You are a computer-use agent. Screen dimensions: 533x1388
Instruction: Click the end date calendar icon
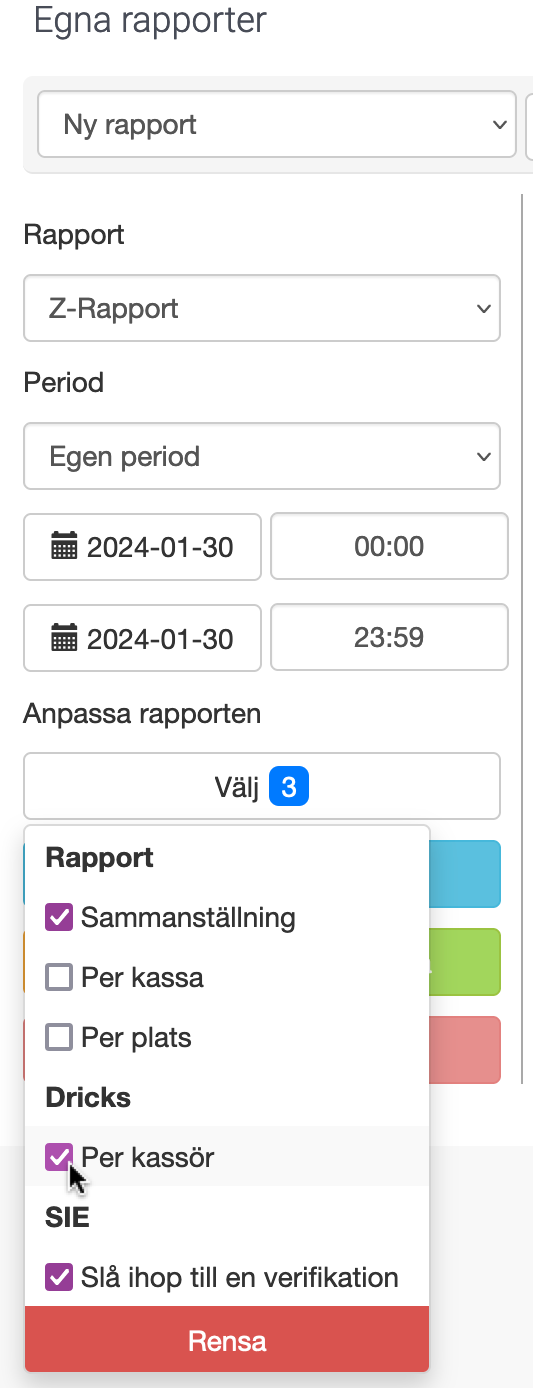point(64,638)
